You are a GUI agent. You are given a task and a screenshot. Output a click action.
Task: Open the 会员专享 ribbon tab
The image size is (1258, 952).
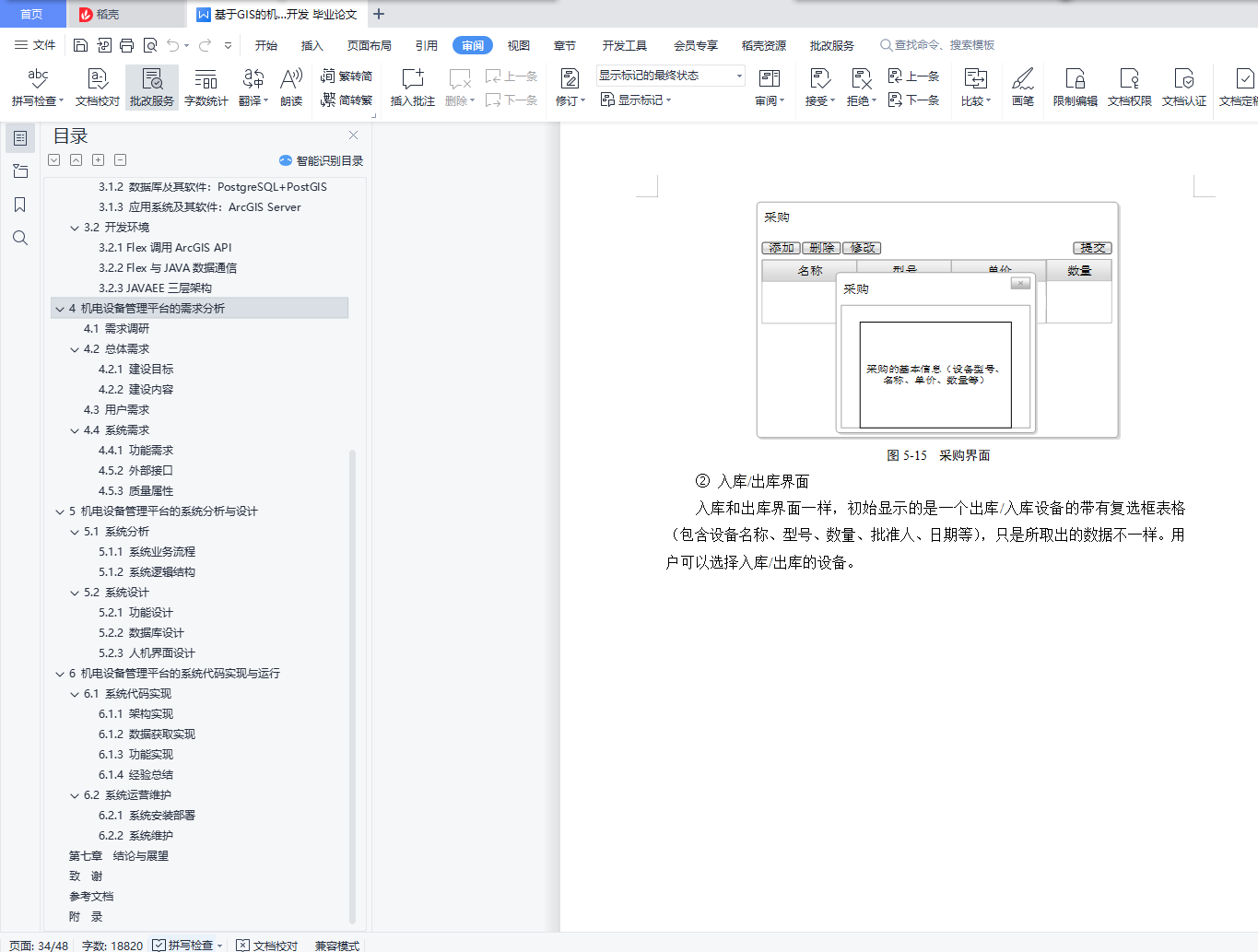(696, 45)
